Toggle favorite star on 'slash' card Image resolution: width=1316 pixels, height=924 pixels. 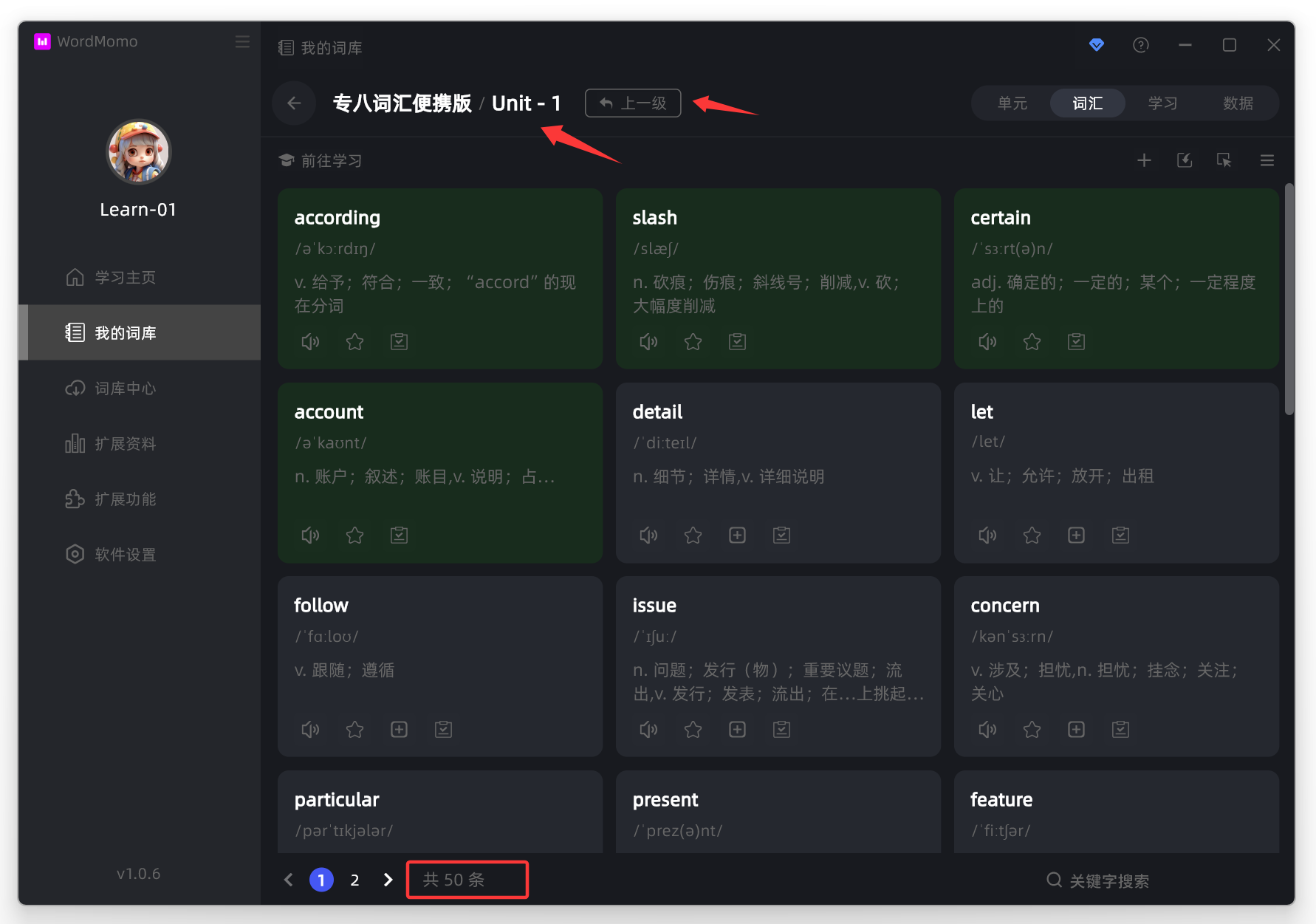click(693, 342)
